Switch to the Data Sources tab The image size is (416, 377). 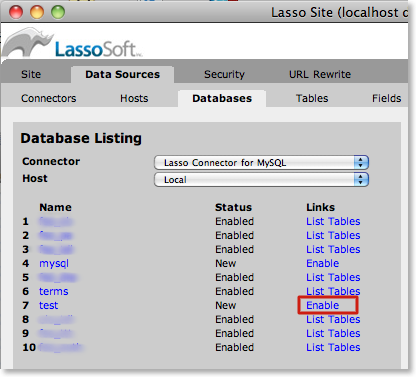coord(122,74)
